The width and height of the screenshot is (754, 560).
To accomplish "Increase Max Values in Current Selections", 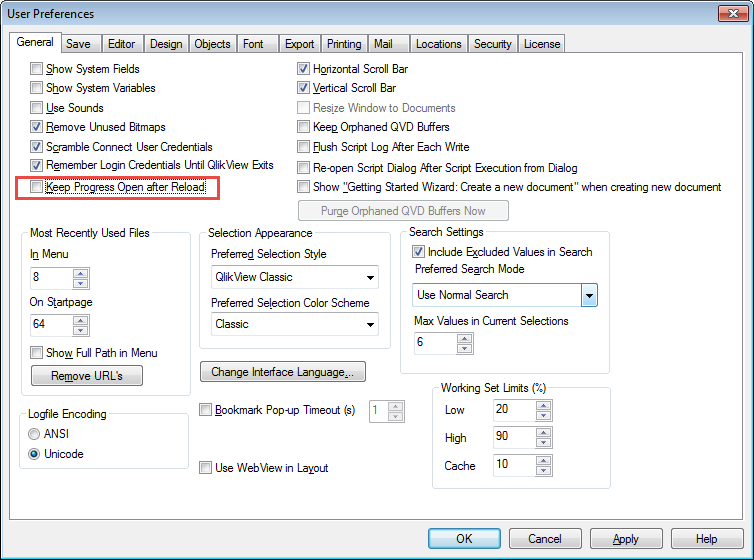I will pos(464,338).
